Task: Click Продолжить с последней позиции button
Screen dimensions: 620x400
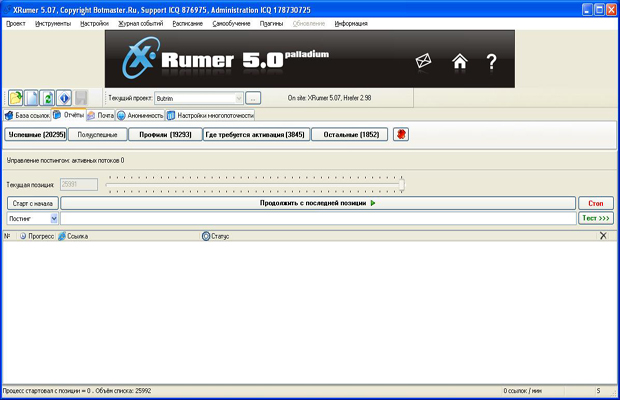Action: (x=318, y=203)
